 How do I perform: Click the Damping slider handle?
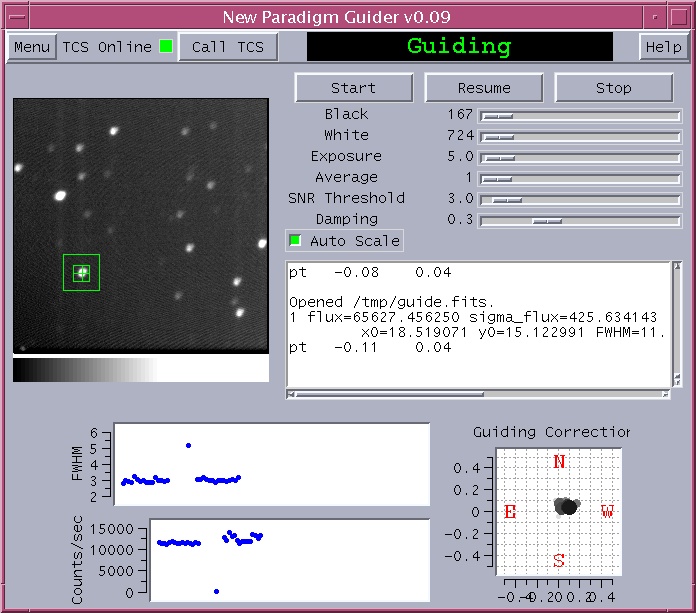coord(546,221)
